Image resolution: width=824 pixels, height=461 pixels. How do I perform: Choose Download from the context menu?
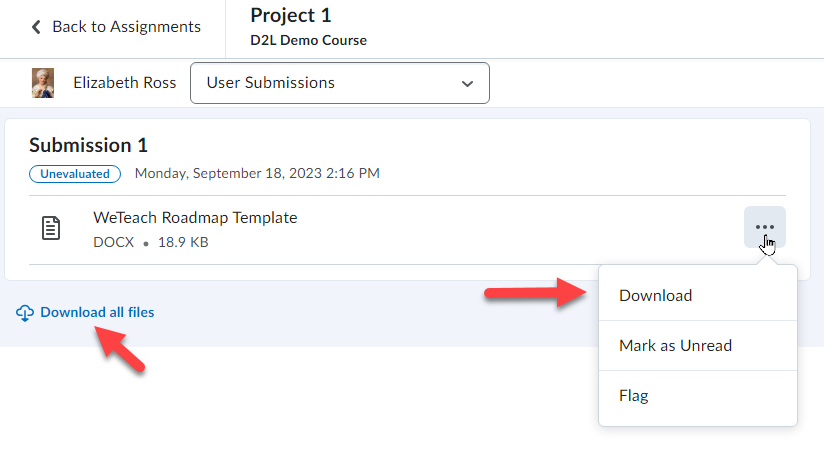tap(656, 295)
